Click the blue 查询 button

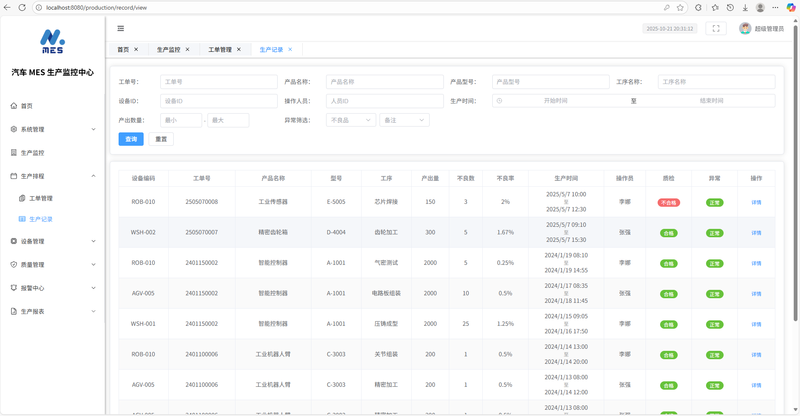coord(131,139)
